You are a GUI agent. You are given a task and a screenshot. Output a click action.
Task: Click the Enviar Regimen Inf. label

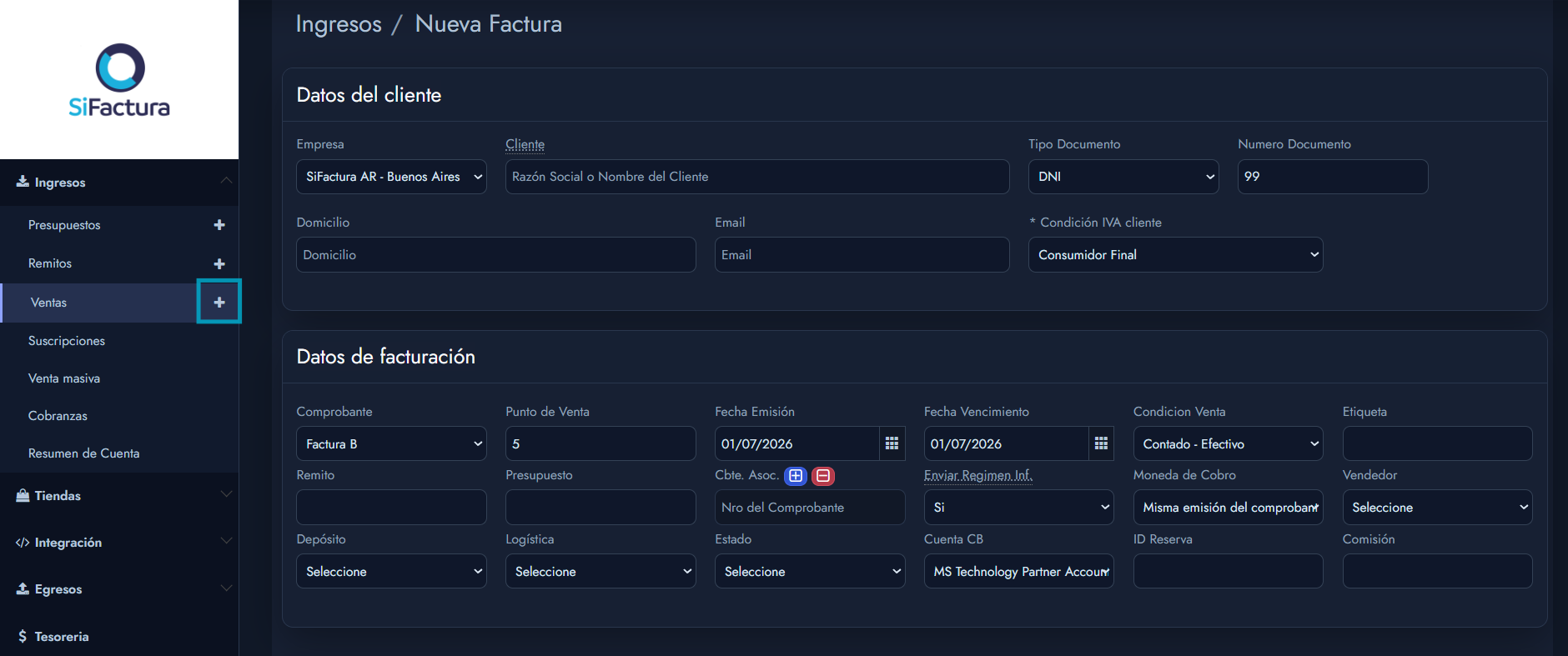coord(978,475)
